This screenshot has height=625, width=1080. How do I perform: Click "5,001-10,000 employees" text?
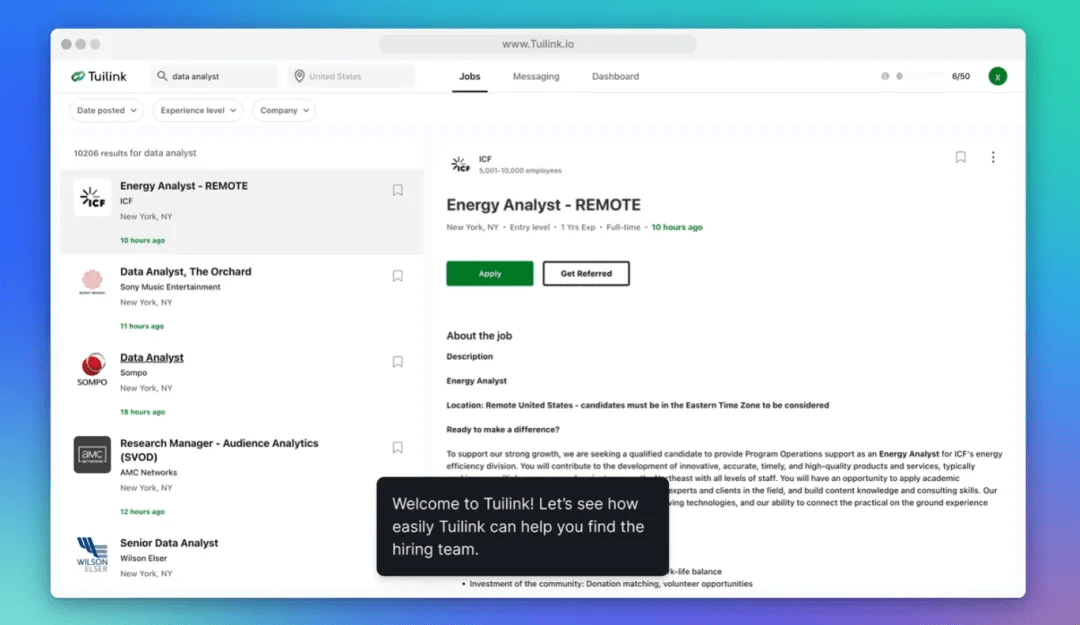(520, 171)
